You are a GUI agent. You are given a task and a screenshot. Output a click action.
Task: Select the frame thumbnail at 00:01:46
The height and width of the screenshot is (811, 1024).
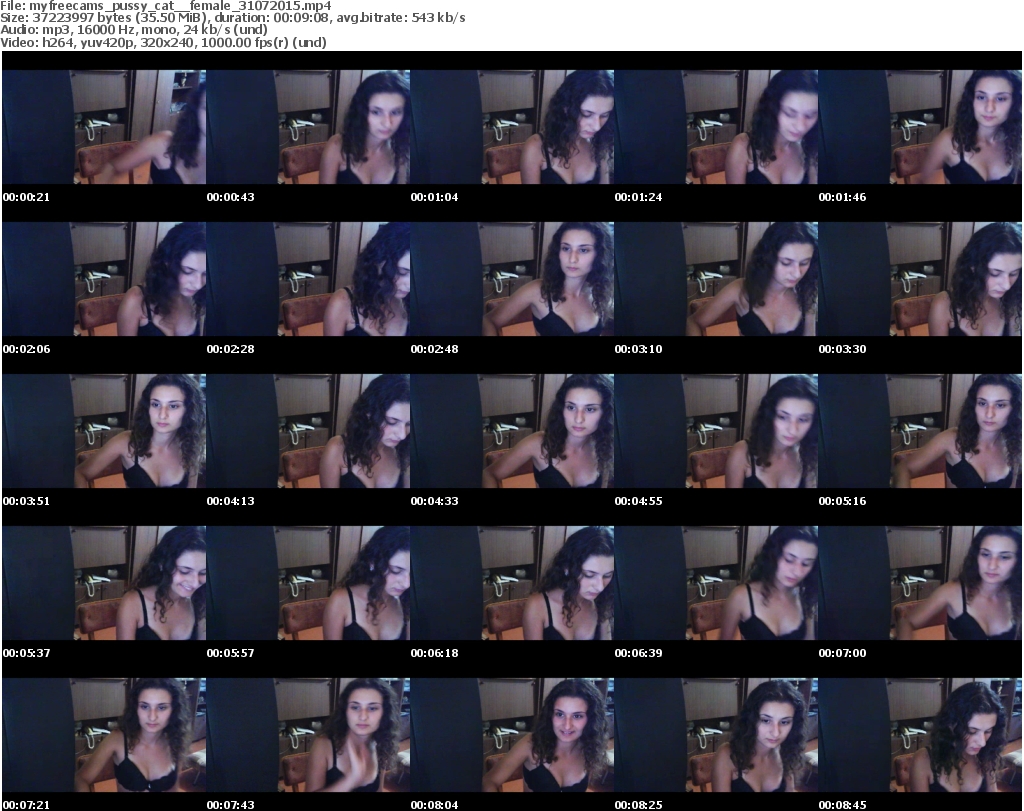point(920,127)
